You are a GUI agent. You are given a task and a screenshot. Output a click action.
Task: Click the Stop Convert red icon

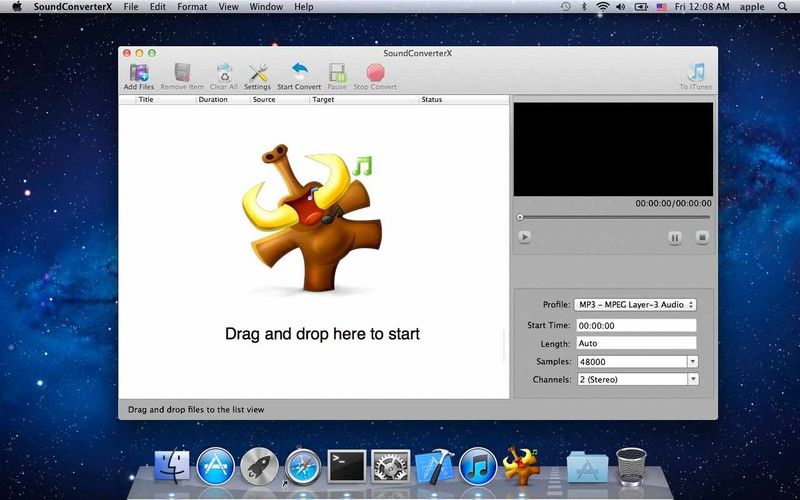pos(376,73)
